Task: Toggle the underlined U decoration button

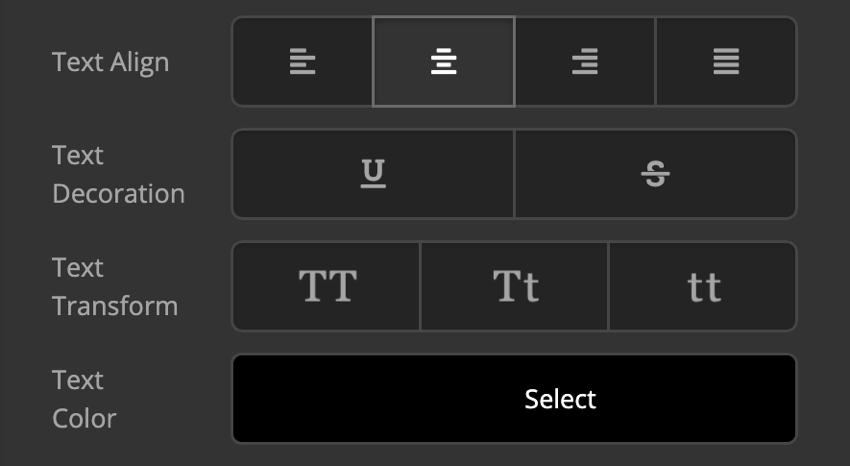Action: click(x=373, y=174)
